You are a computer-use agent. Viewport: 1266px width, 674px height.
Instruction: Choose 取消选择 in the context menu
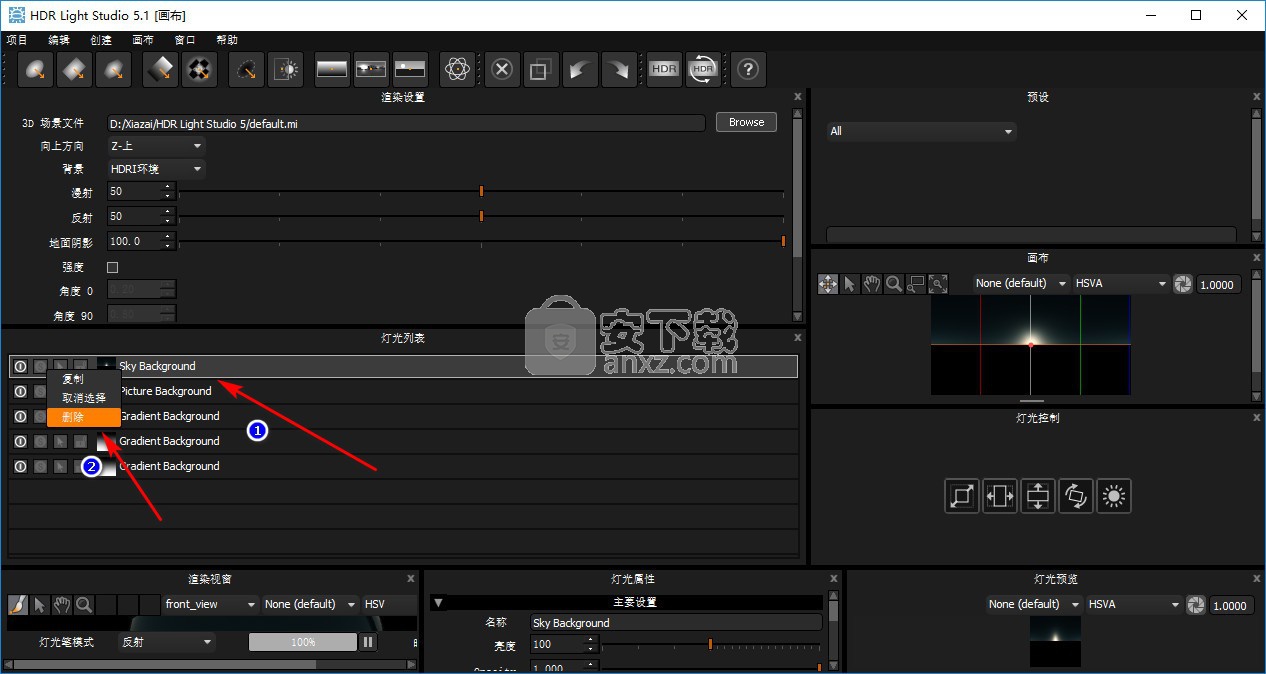[x=84, y=398]
